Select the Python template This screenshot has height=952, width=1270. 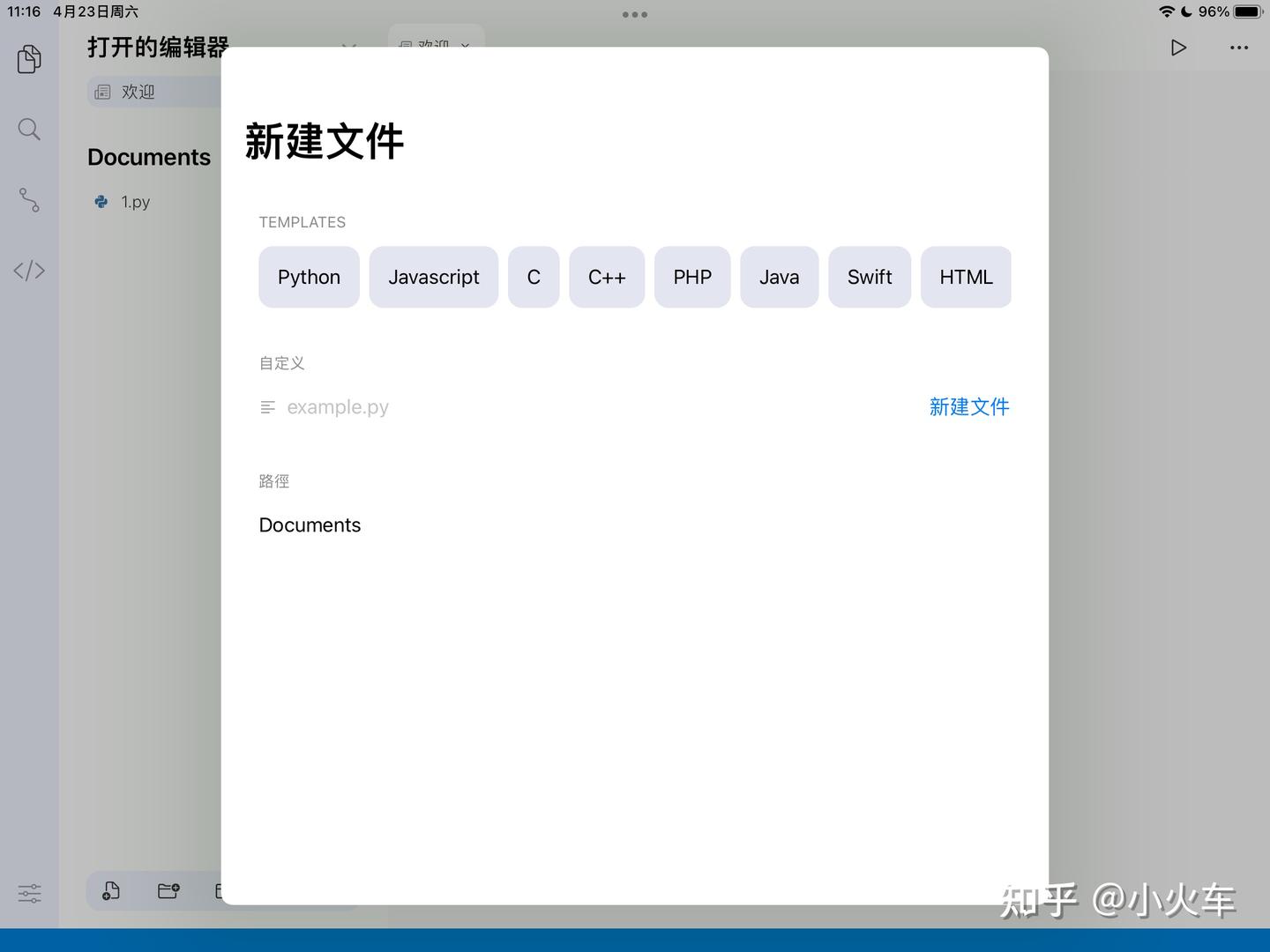tap(309, 277)
